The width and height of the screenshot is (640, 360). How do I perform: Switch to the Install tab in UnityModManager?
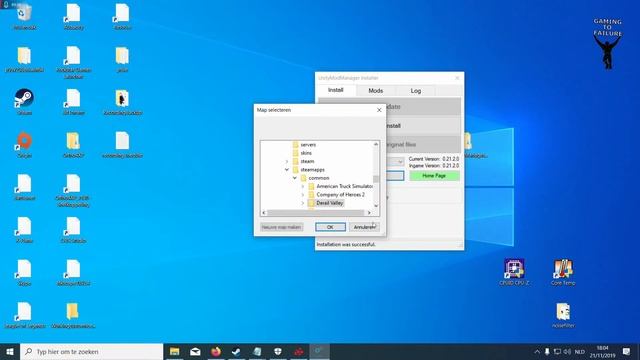tap(336, 90)
